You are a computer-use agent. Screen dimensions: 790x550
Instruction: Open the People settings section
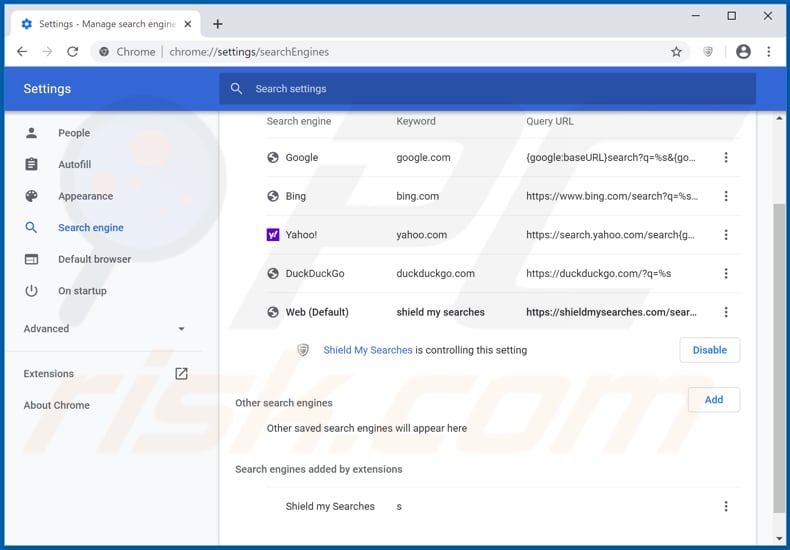74,133
